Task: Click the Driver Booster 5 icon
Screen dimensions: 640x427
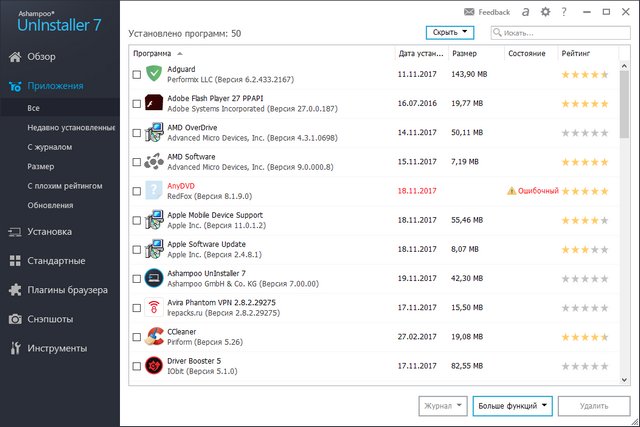Action: coord(154,366)
